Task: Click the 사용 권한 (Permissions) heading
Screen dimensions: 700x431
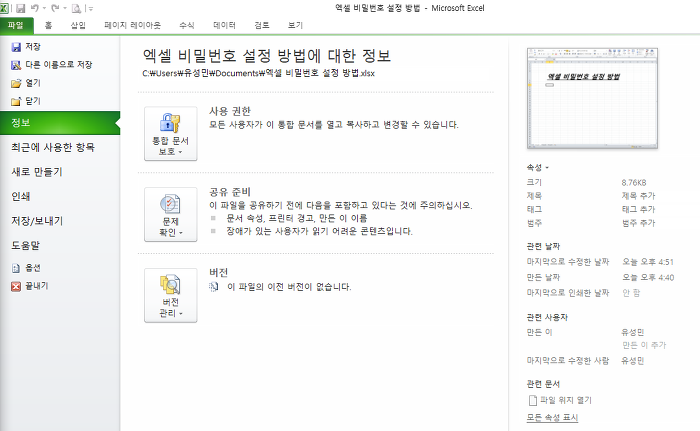Action: [x=230, y=111]
